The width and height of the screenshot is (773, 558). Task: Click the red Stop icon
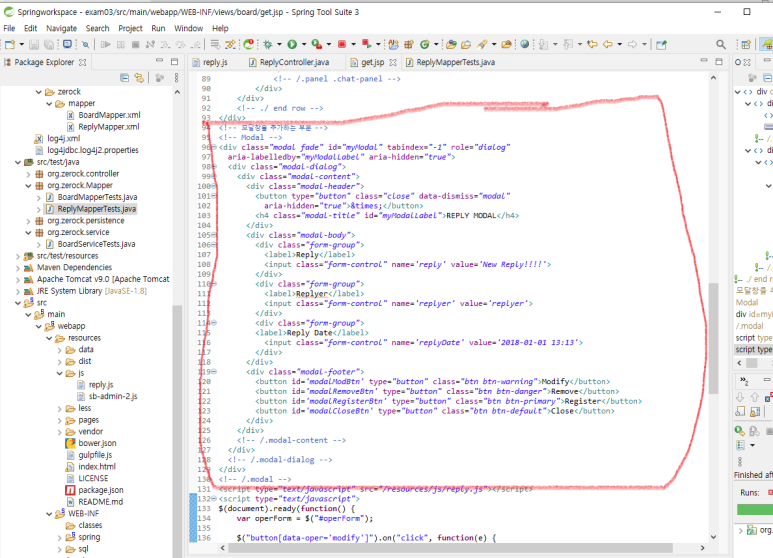tap(342, 44)
